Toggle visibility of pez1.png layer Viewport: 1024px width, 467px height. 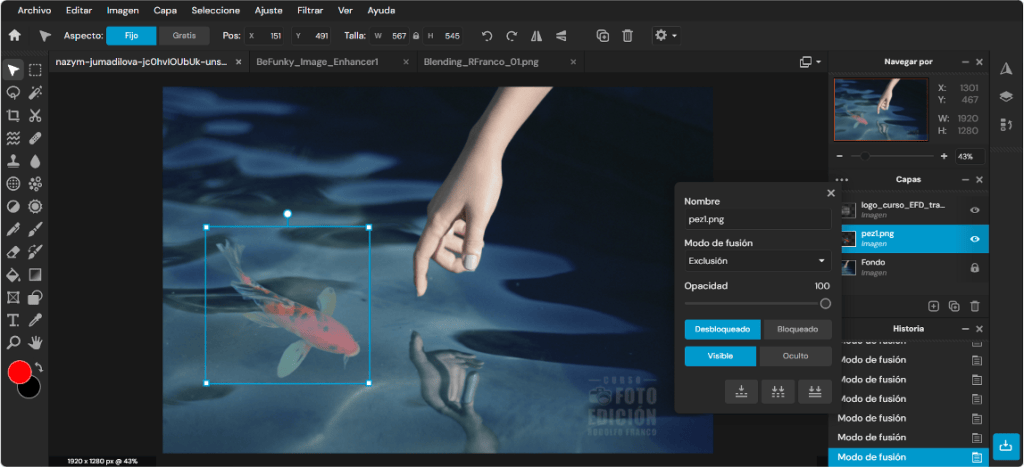974,239
